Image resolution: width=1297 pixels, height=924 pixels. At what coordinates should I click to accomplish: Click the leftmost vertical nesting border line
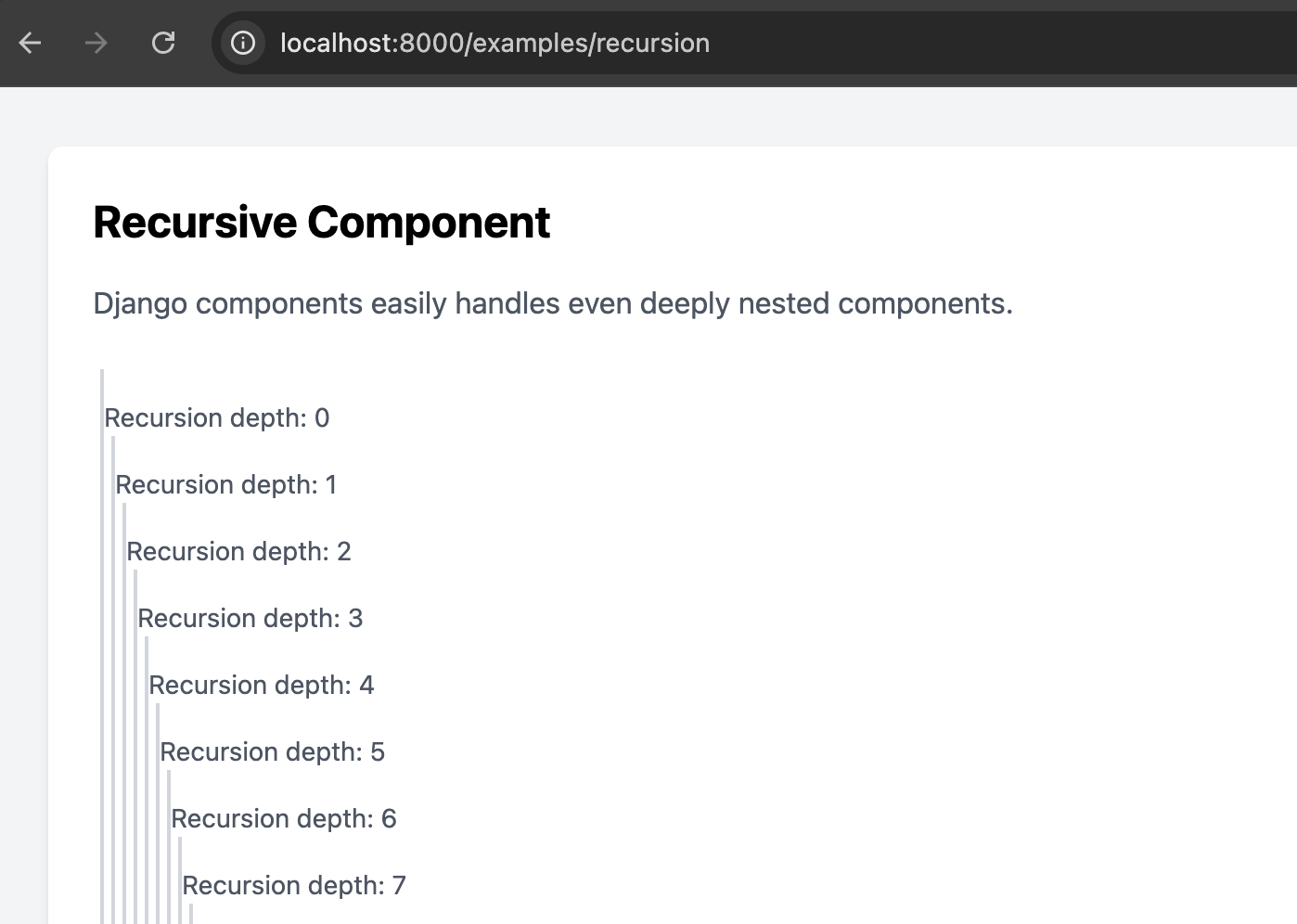pyautogui.click(x=102, y=649)
